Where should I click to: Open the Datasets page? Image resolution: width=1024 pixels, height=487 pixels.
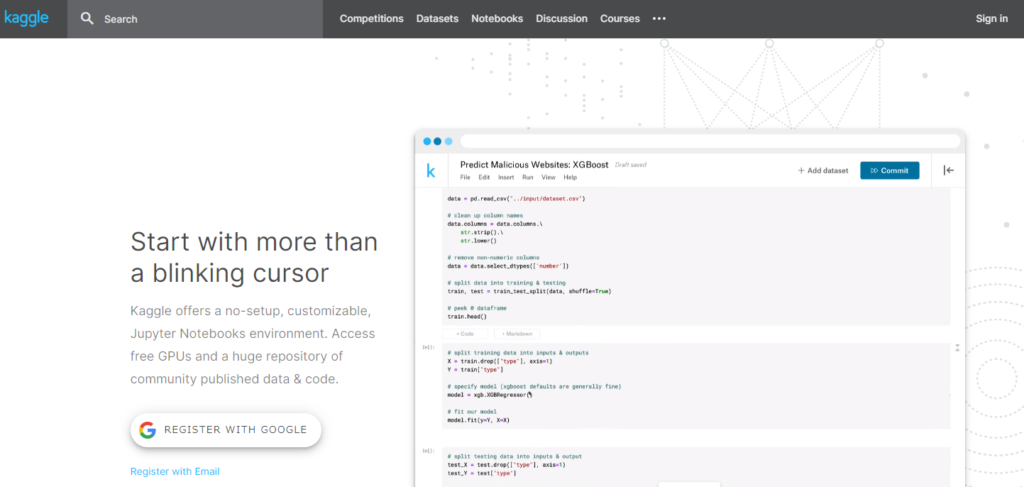point(438,18)
